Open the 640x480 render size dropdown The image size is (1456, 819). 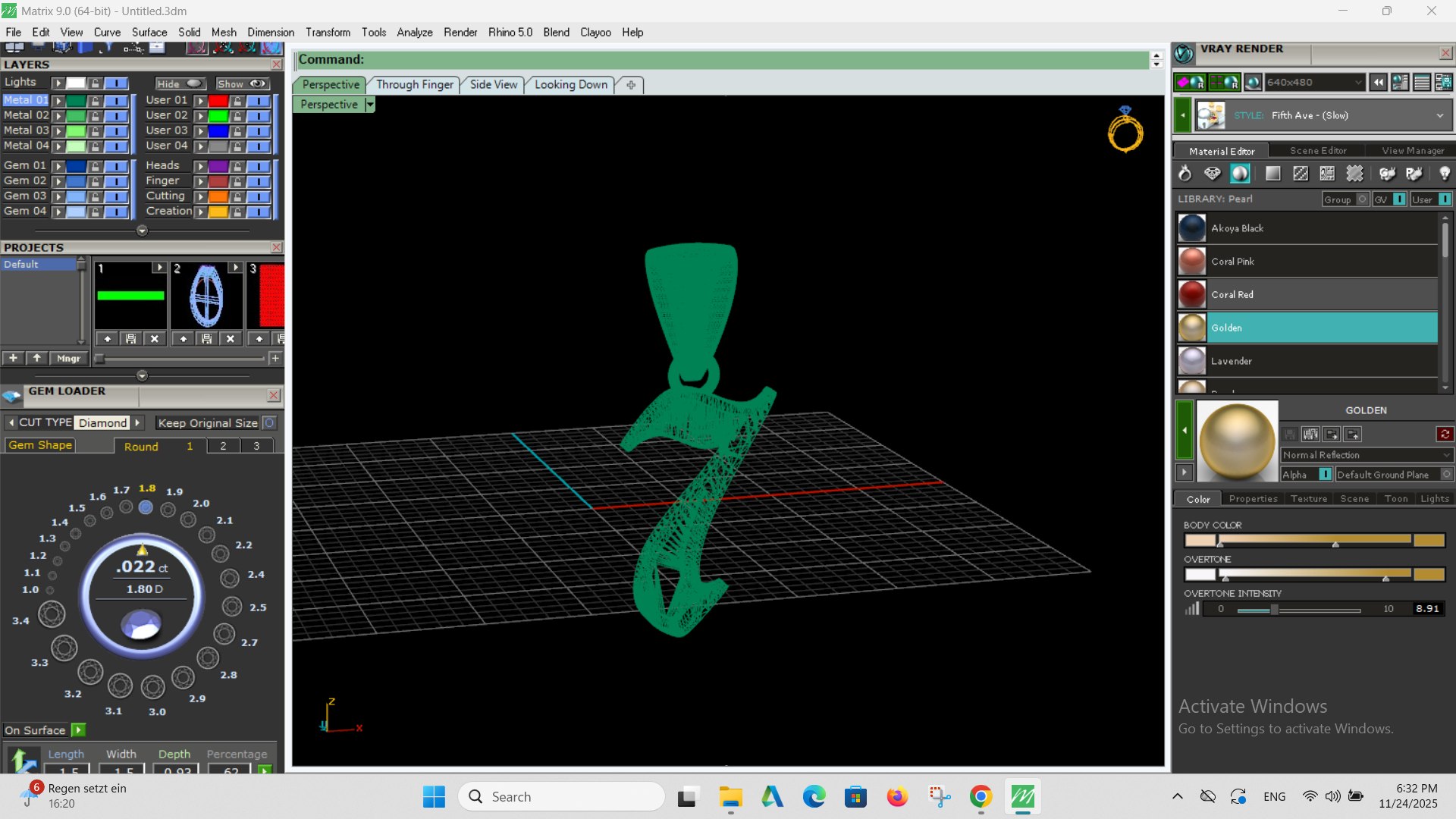tap(1314, 82)
